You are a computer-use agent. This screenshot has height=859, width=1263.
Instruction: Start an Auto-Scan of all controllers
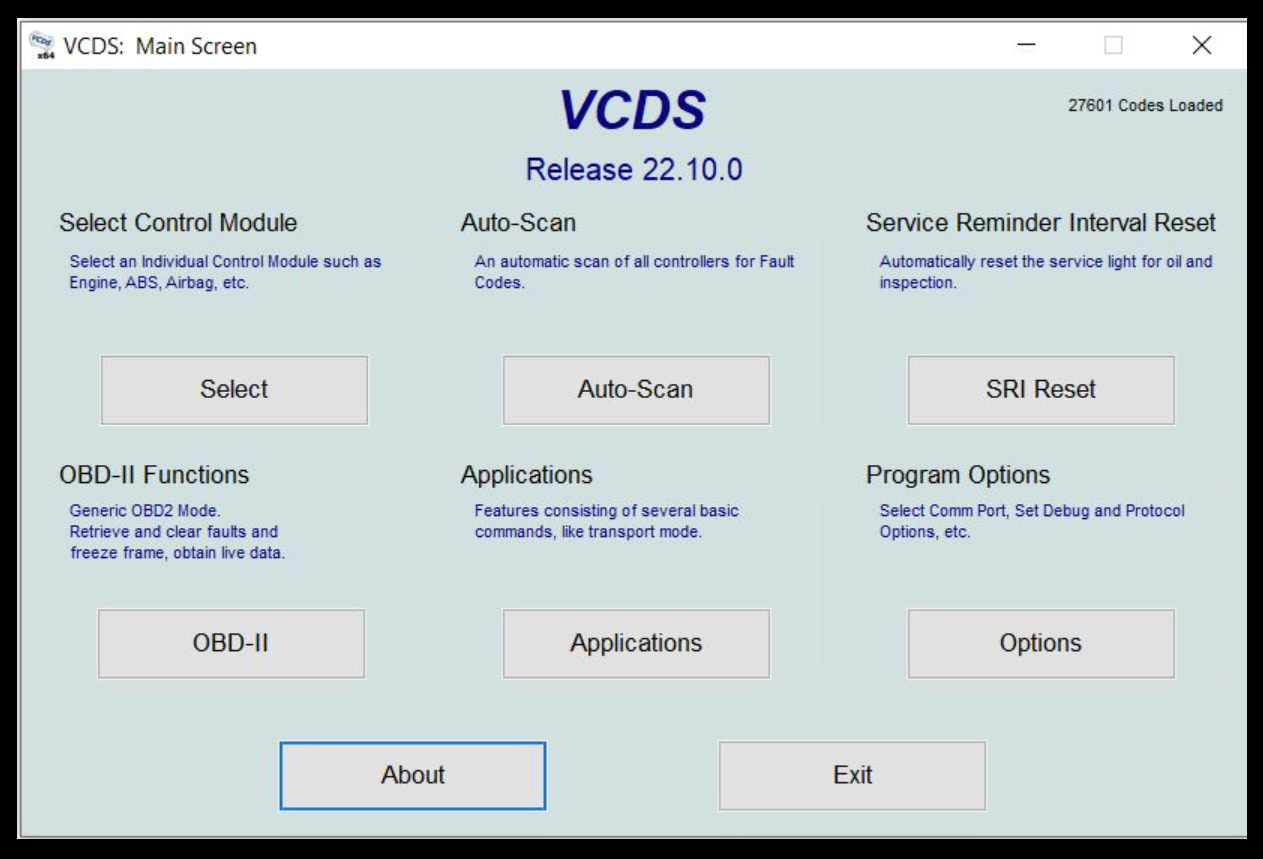coord(636,390)
